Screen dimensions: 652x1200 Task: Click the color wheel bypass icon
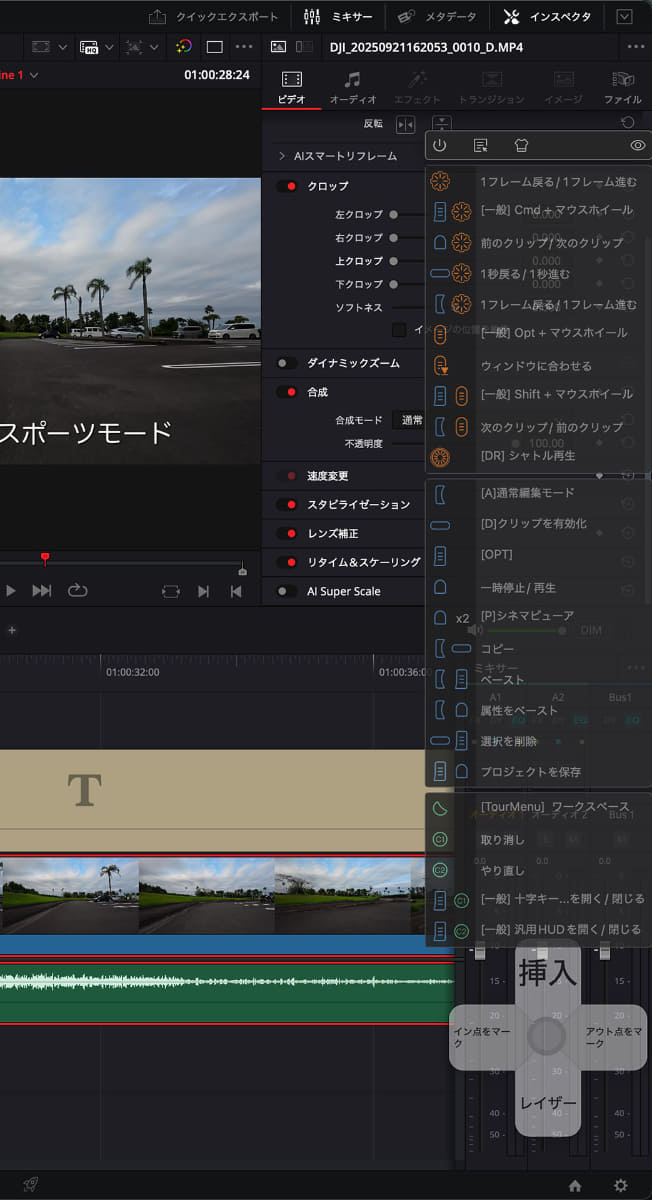183,47
